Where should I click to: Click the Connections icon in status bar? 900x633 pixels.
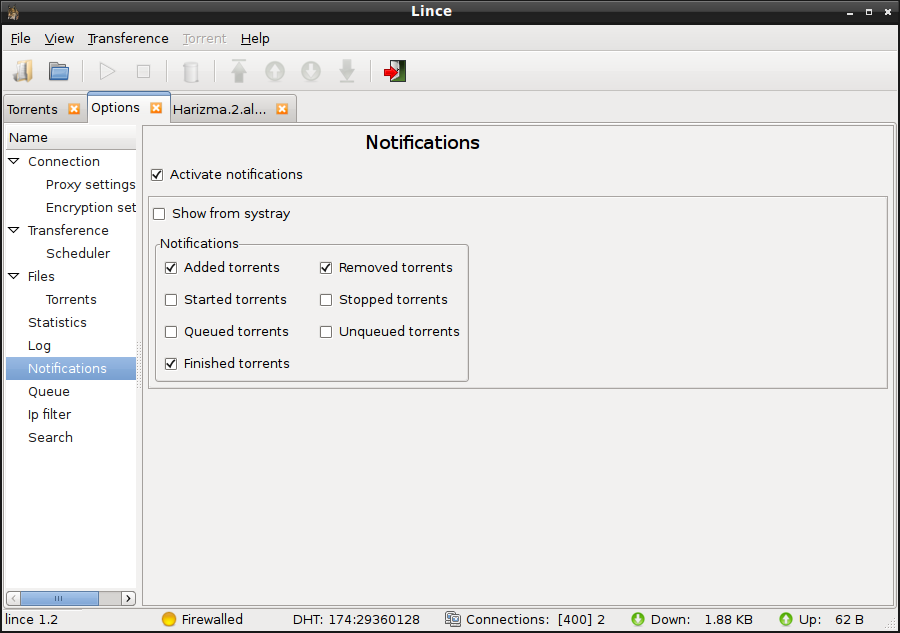[x=453, y=619]
